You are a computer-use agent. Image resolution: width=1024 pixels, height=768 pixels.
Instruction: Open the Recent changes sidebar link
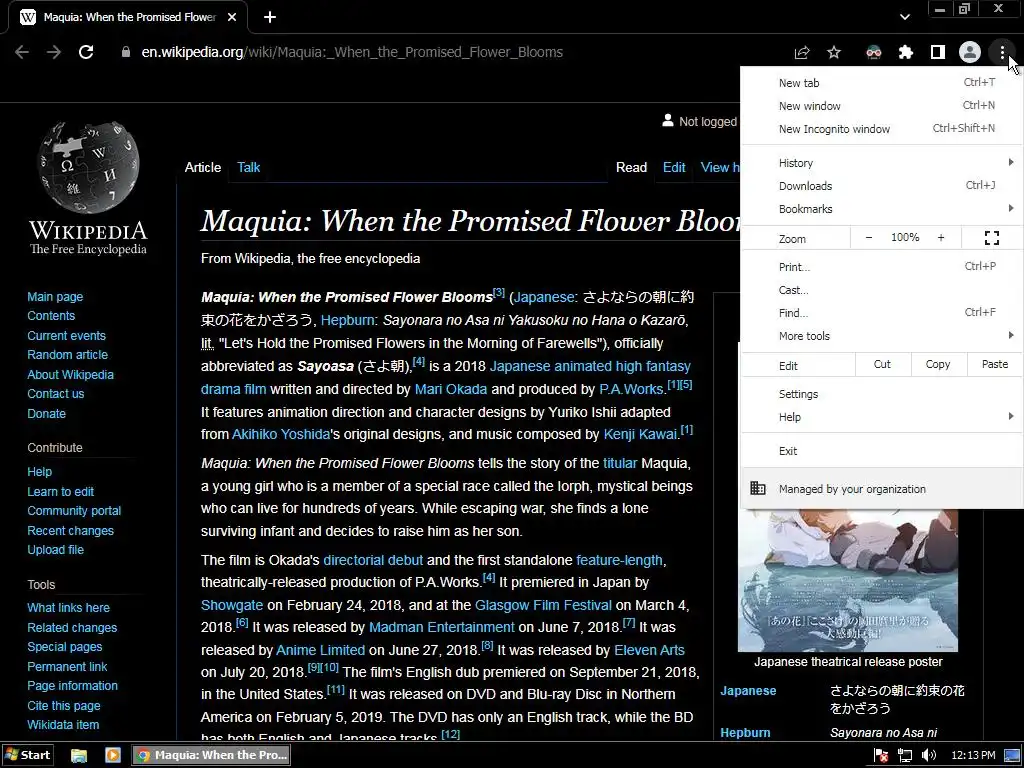[x=70, y=530]
